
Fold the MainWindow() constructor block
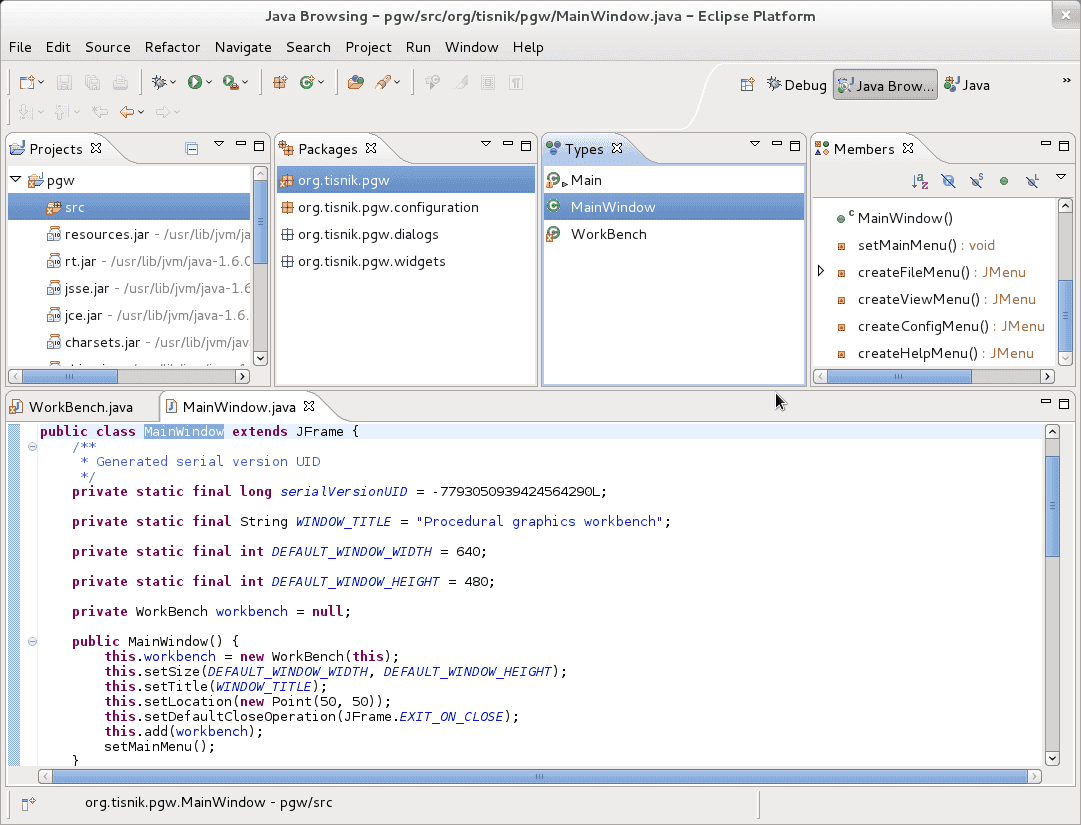pos(32,642)
